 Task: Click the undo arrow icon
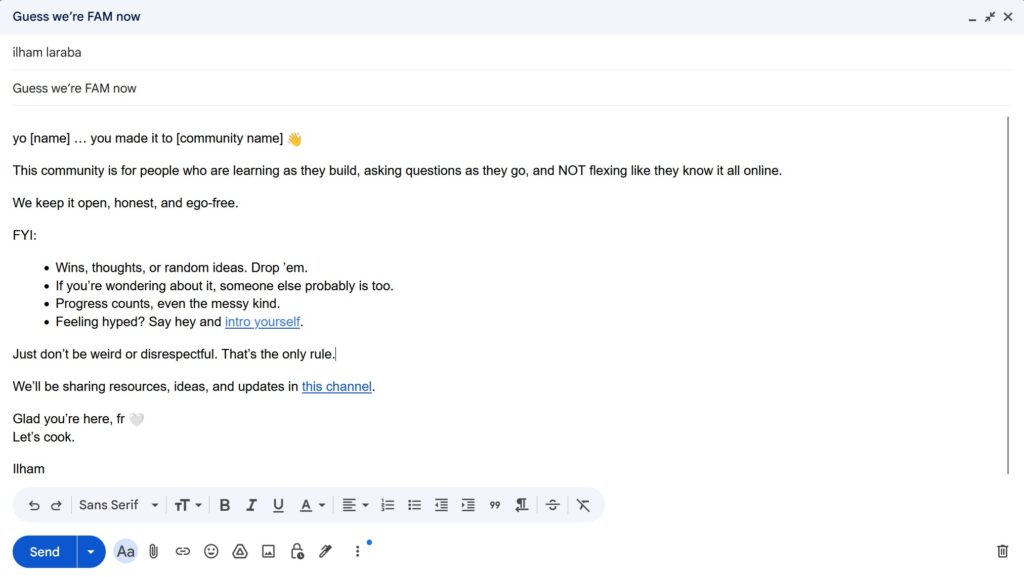pyautogui.click(x=34, y=506)
